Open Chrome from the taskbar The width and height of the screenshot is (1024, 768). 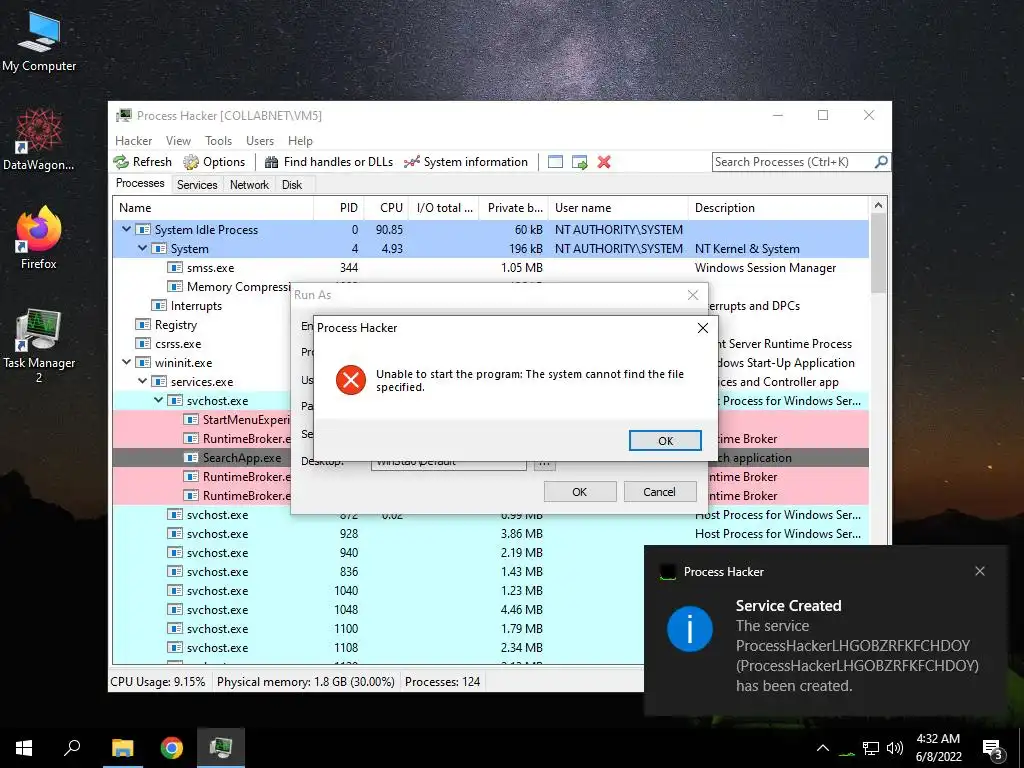172,748
